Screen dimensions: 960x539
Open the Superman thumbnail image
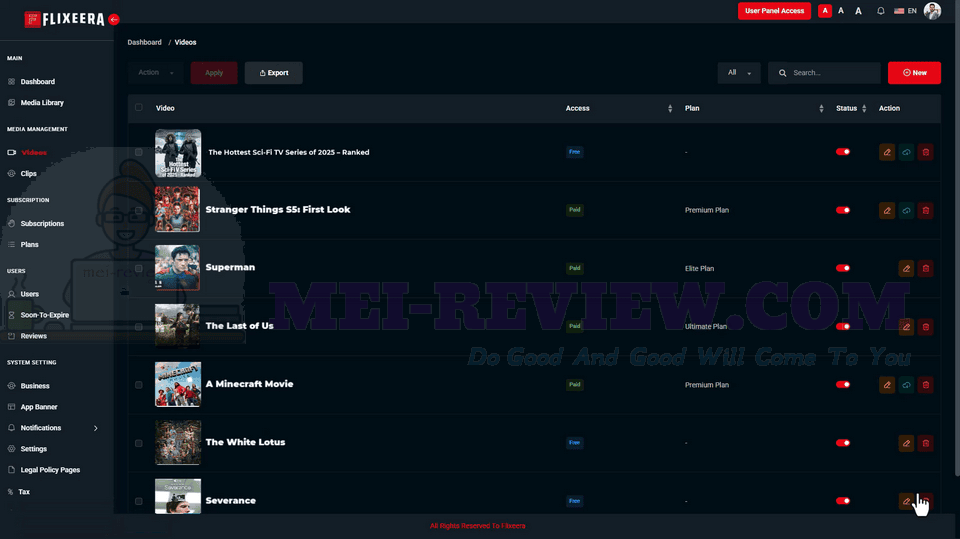(178, 268)
